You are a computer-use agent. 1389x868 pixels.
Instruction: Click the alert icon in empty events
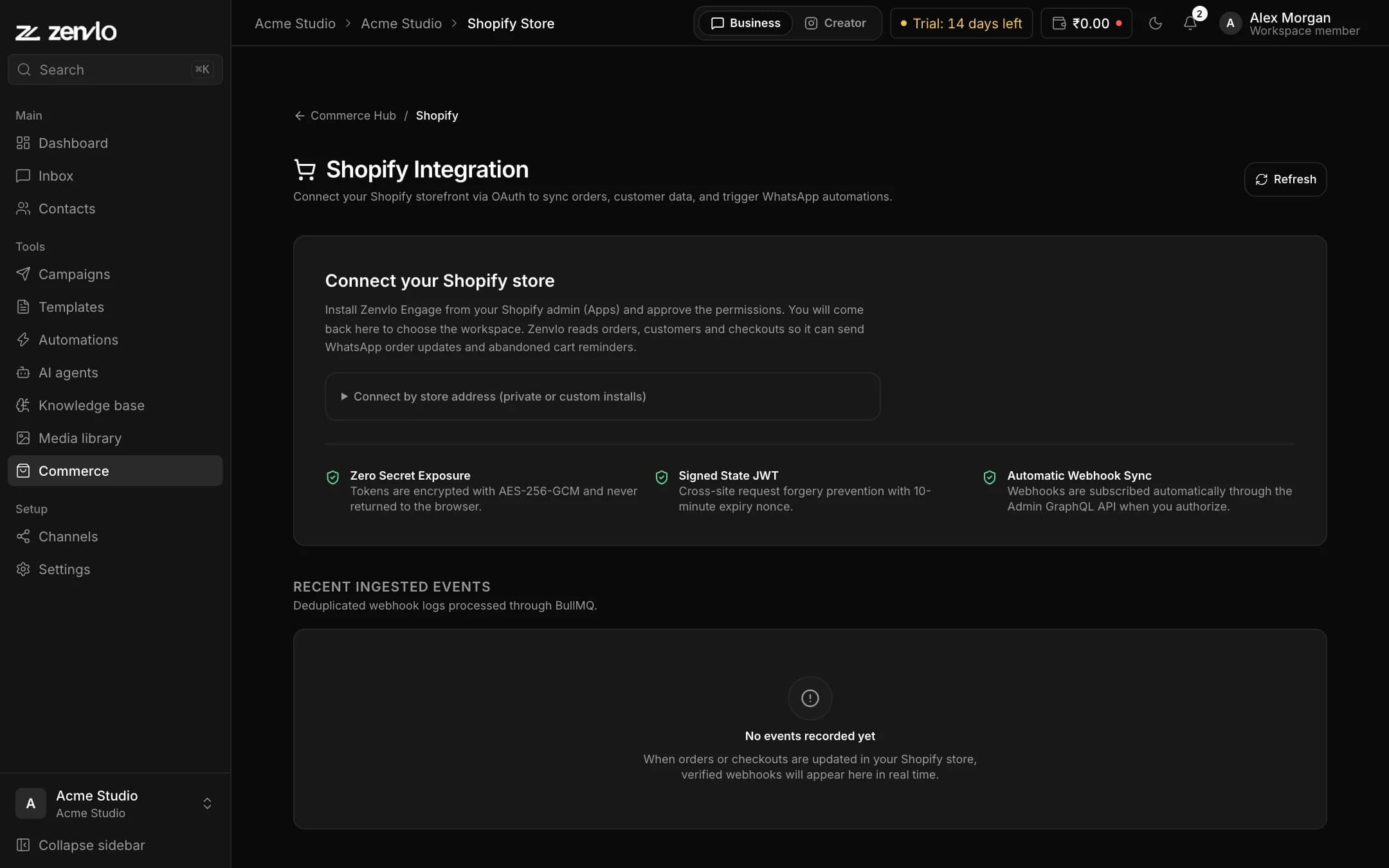[x=810, y=698]
